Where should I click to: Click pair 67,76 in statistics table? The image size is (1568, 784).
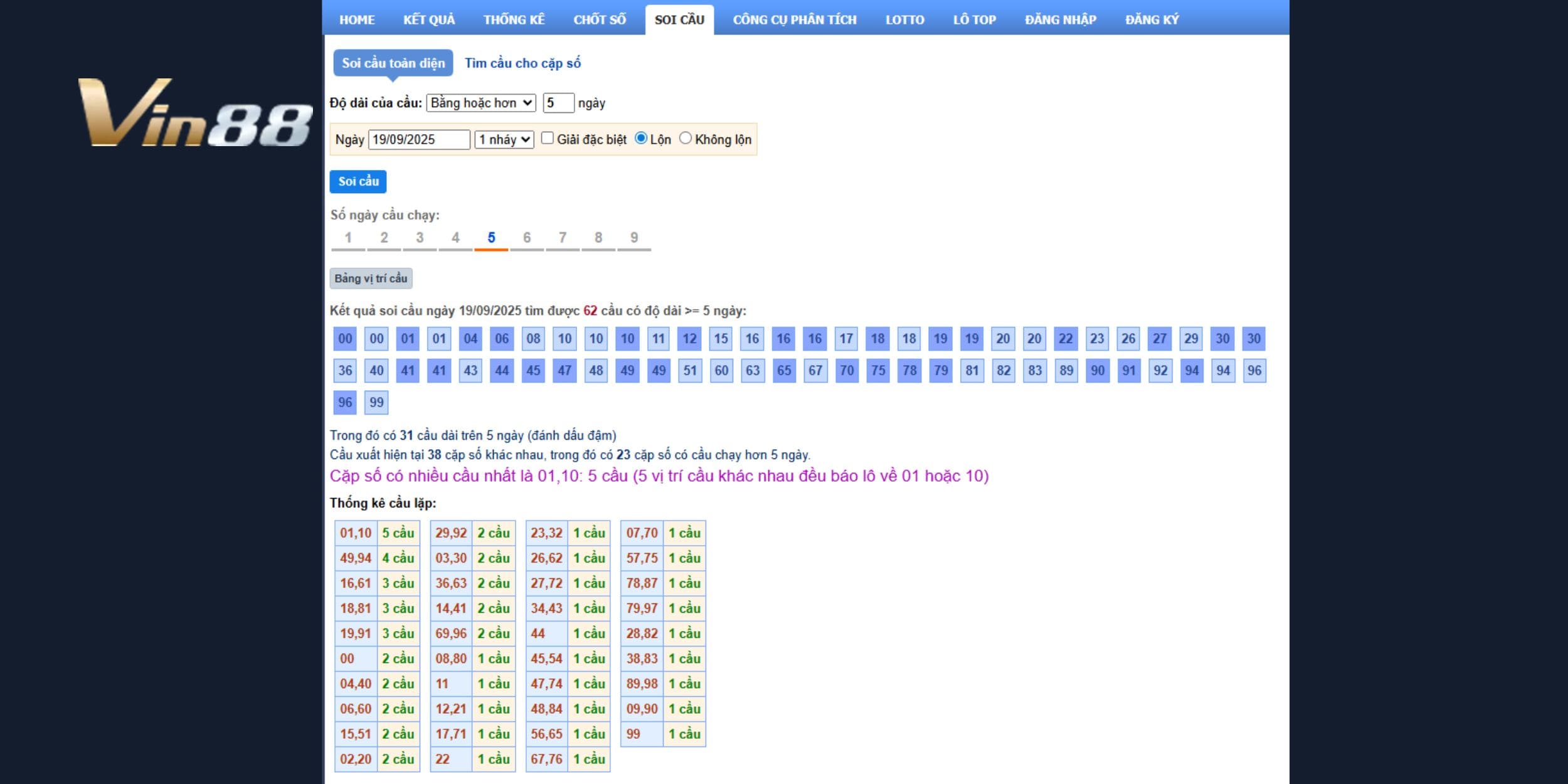click(546, 759)
